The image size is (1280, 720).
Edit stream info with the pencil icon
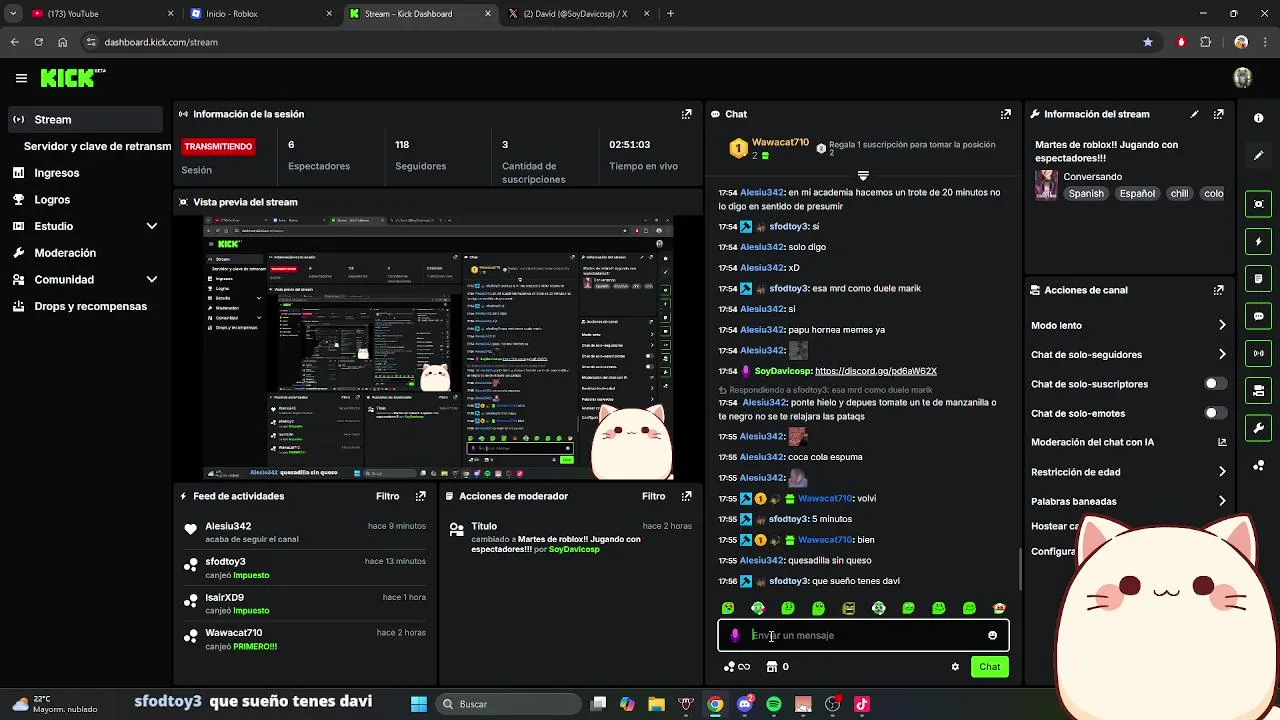pos(1194,114)
